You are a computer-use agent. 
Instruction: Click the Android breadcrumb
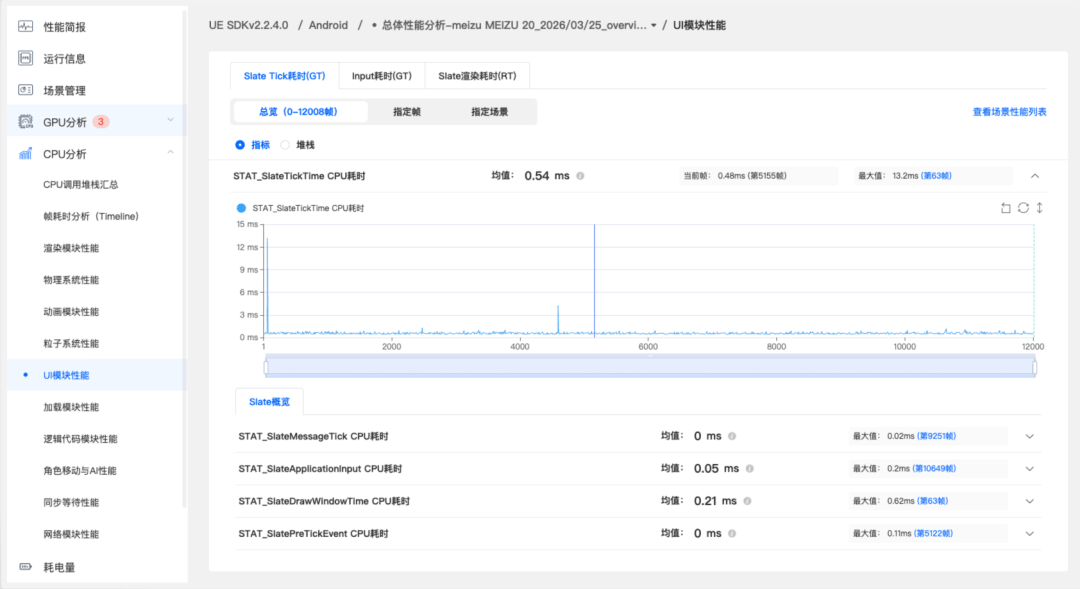[328, 25]
